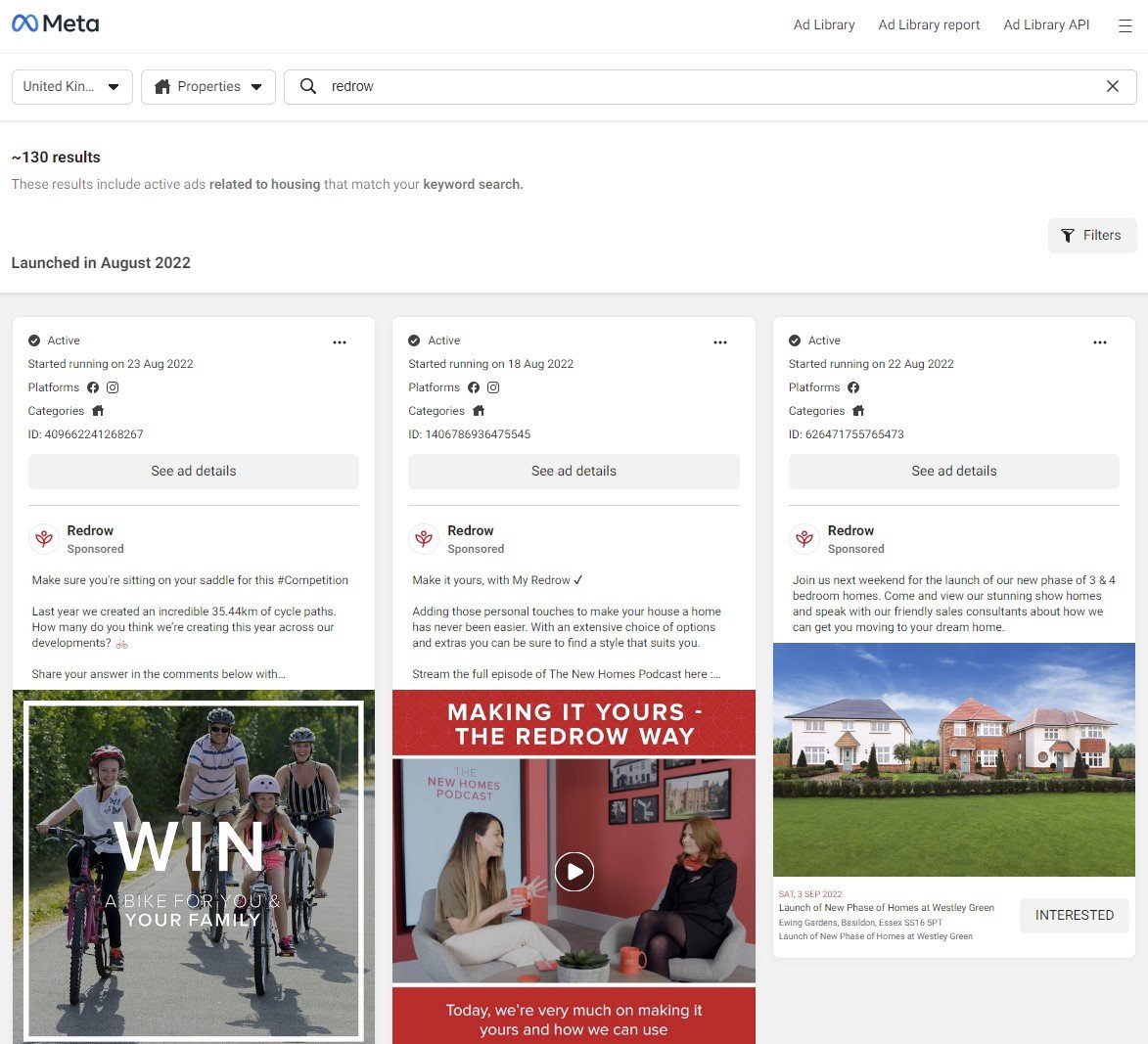Click the INTERESTED button on the Westley Green event
Viewport: 1148px width, 1044px height.
[x=1074, y=915]
